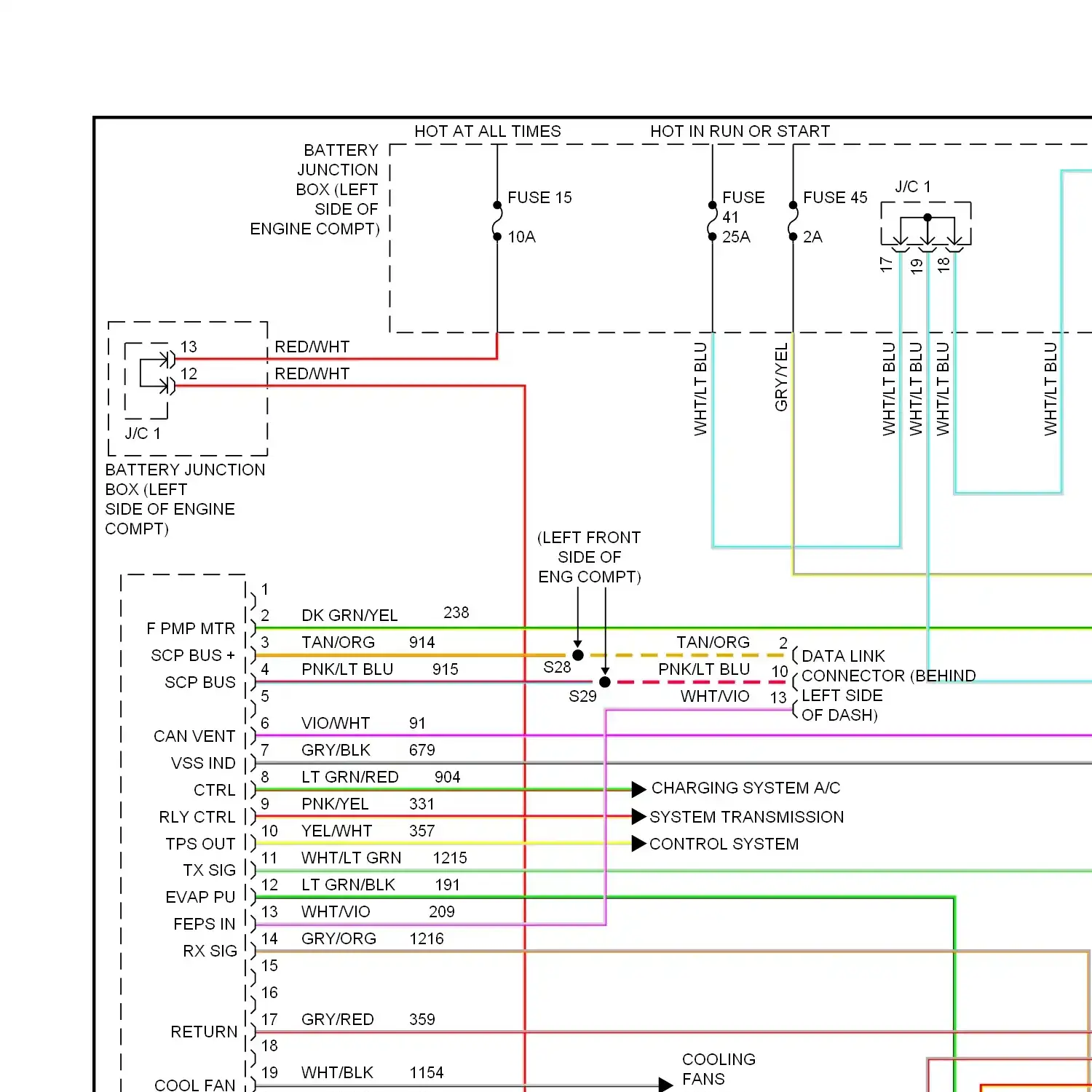Image resolution: width=1092 pixels, height=1092 pixels.
Task: Click the WHT/LT GRN wire label
Action: [352, 858]
